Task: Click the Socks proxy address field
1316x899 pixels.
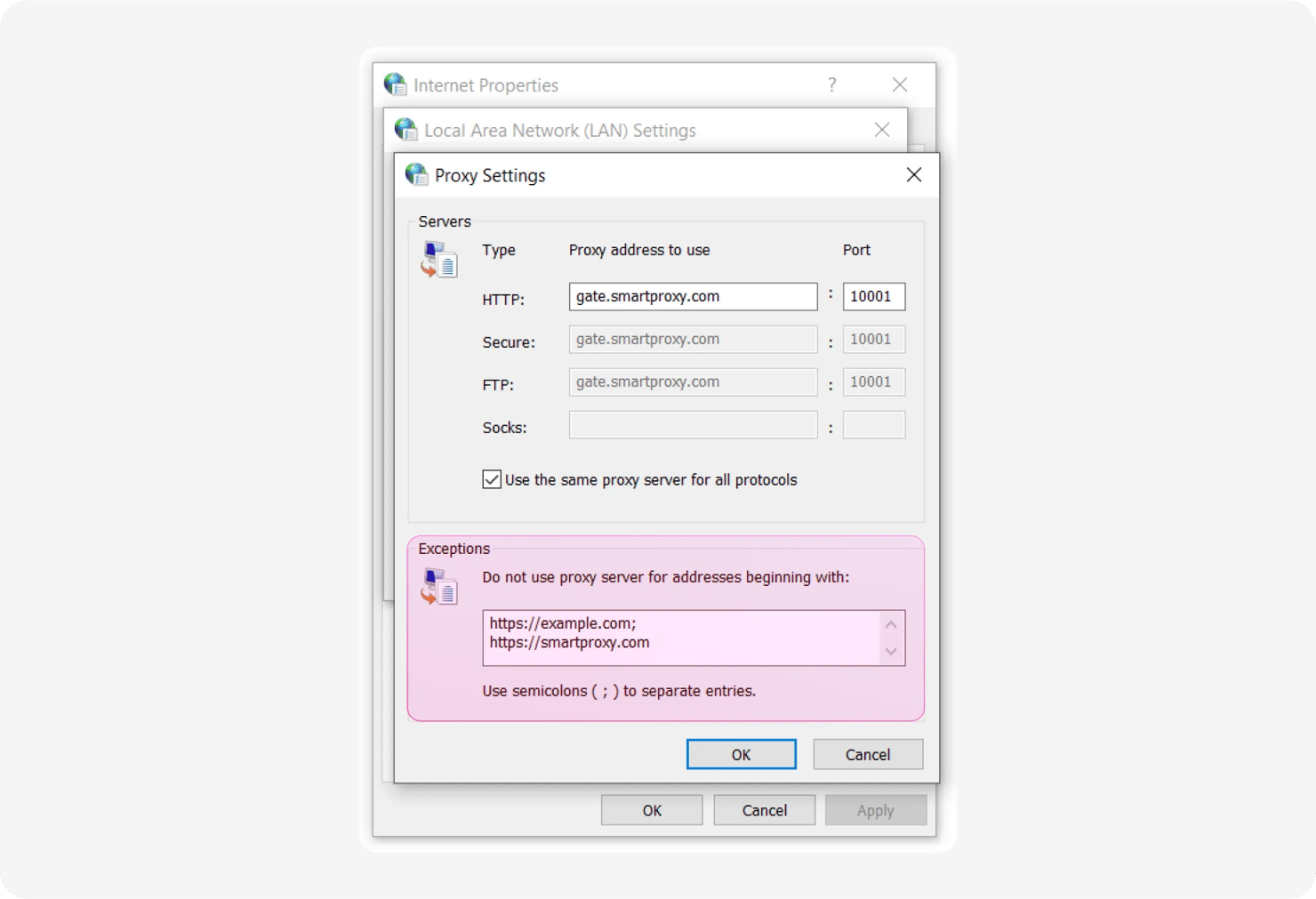Action: click(x=692, y=425)
